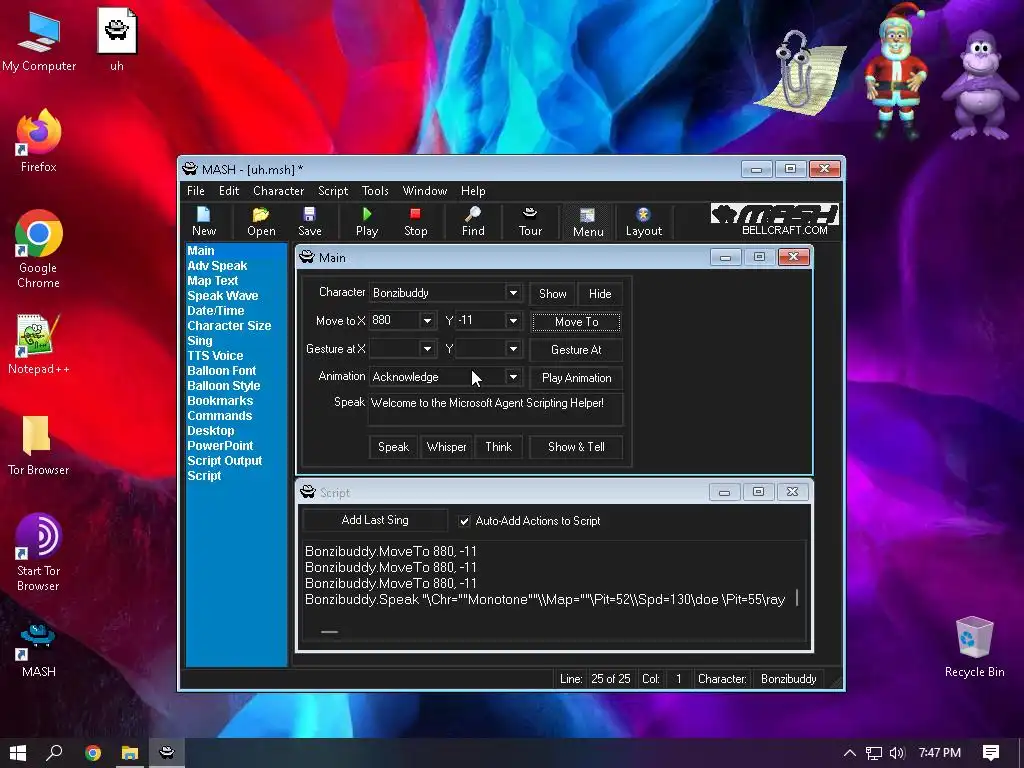Open the Script menu
Viewport: 1024px width, 768px height.
[332, 191]
